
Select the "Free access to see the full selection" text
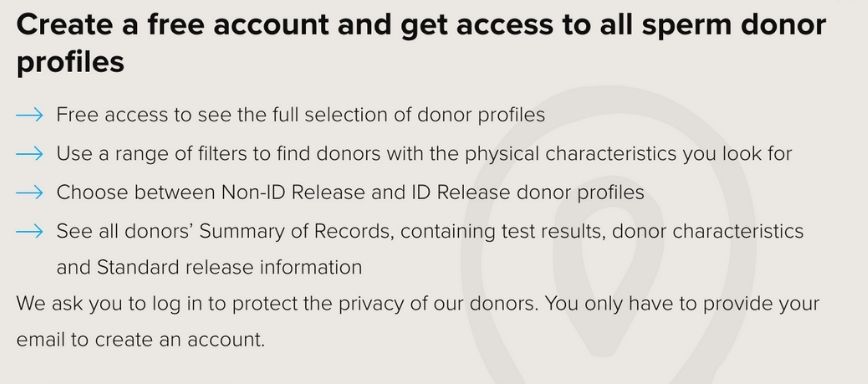pyautogui.click(x=222, y=115)
